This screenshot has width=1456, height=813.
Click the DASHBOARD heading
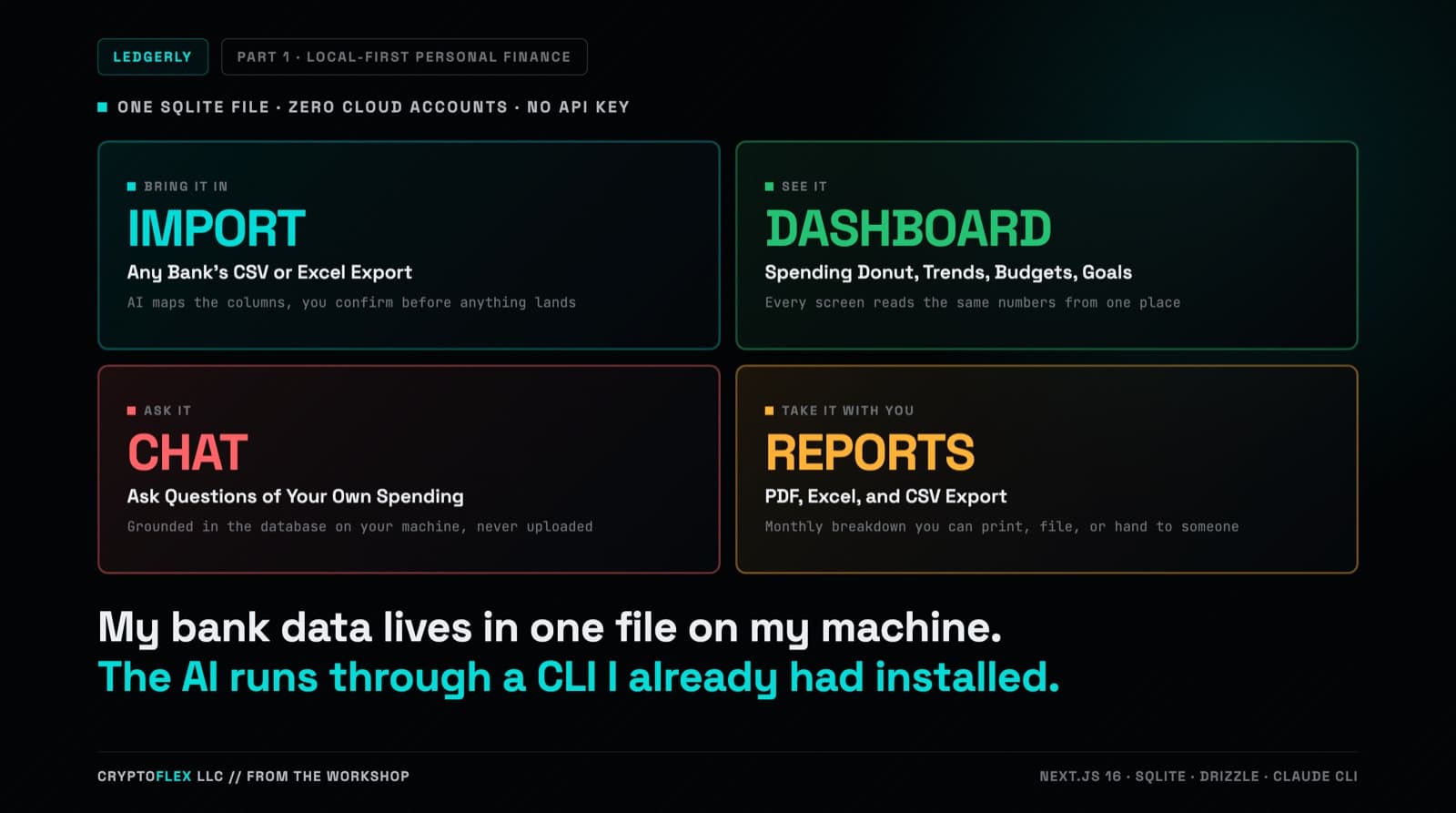click(x=908, y=229)
